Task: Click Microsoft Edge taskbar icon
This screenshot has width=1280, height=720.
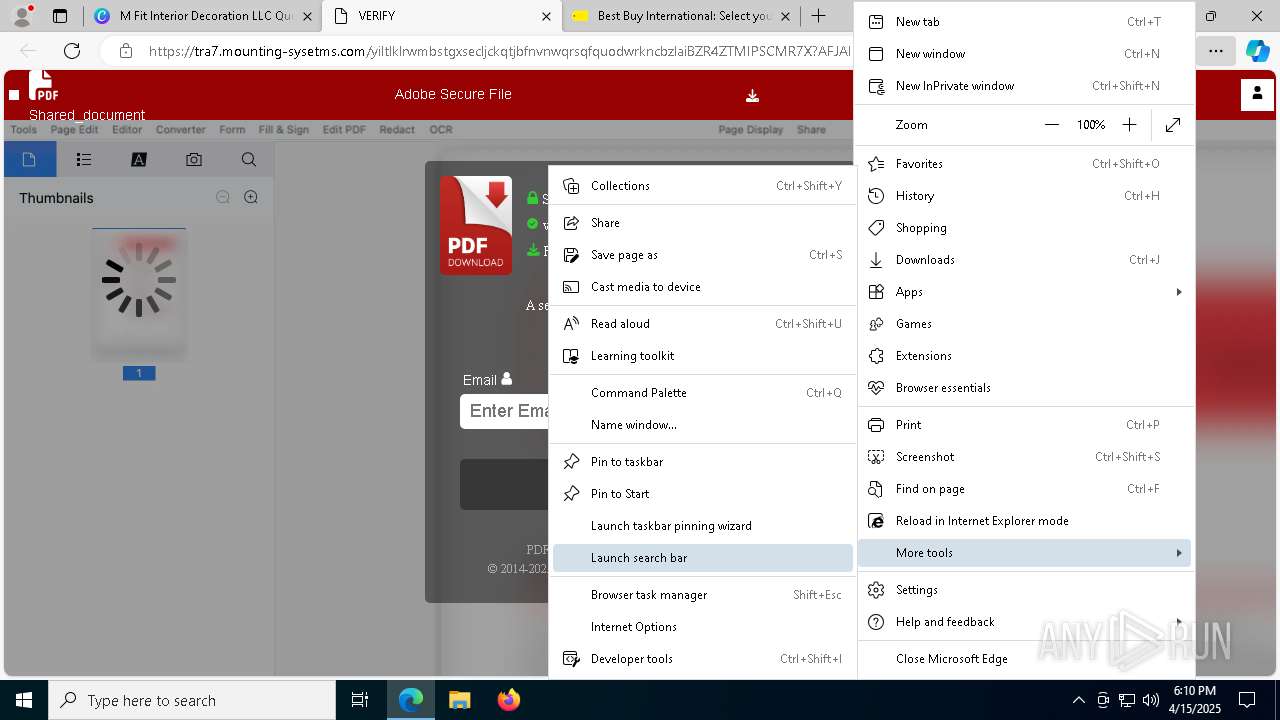Action: (411, 700)
